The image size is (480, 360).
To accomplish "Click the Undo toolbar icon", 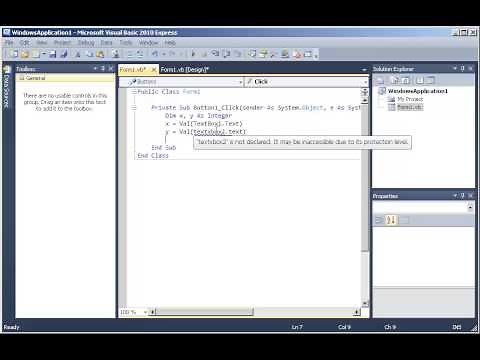I will pyautogui.click(x=155, y=54).
